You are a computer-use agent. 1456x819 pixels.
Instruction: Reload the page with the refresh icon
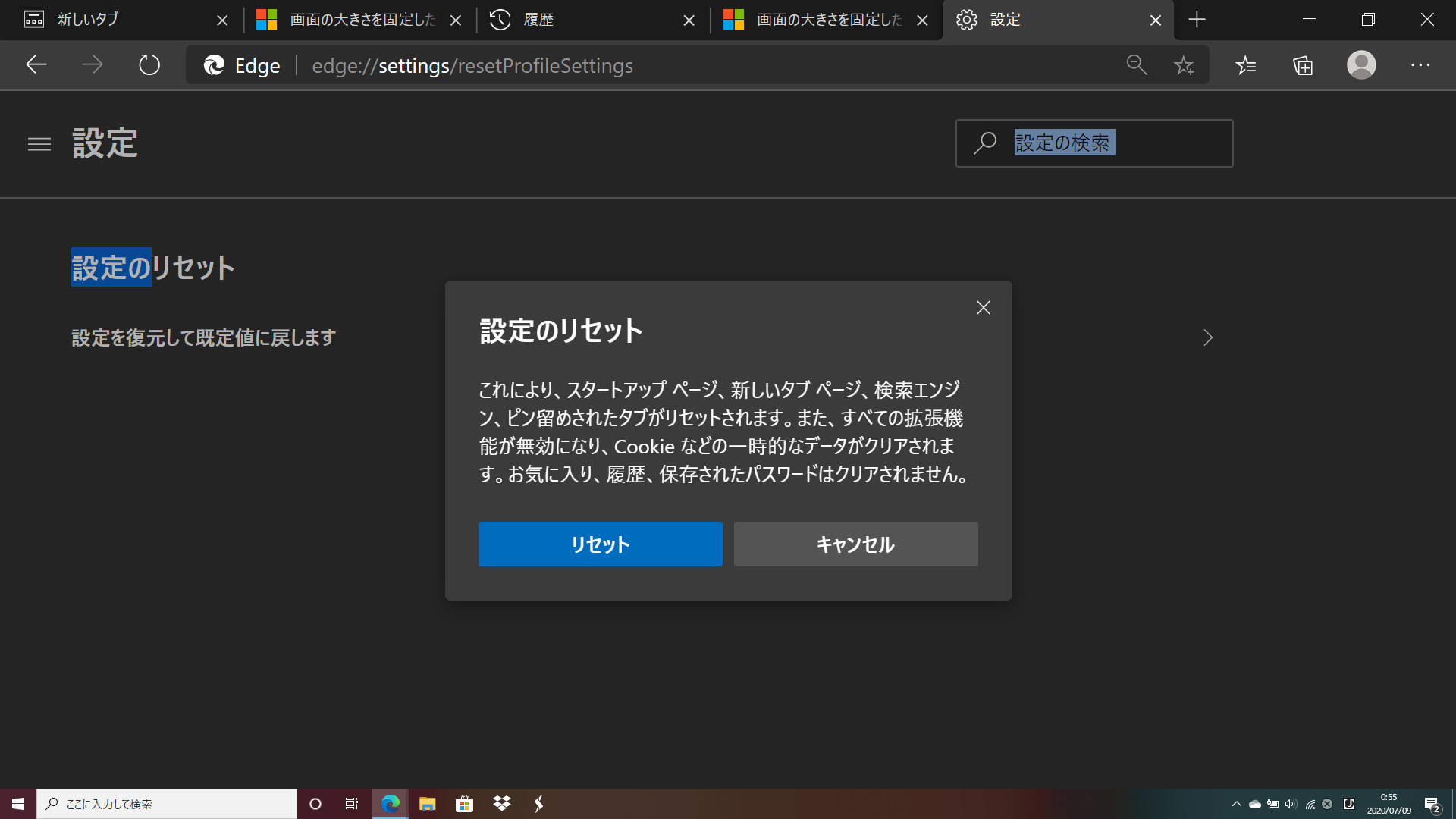tap(149, 65)
